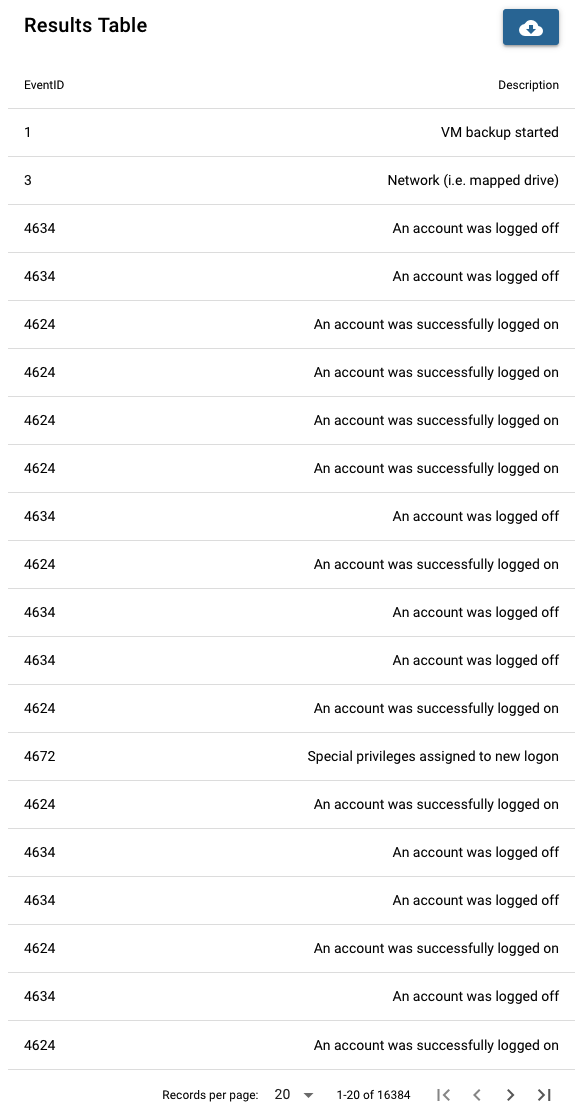The image size is (577, 1120).
Task: Go to previous page of results
Action: [x=477, y=1094]
